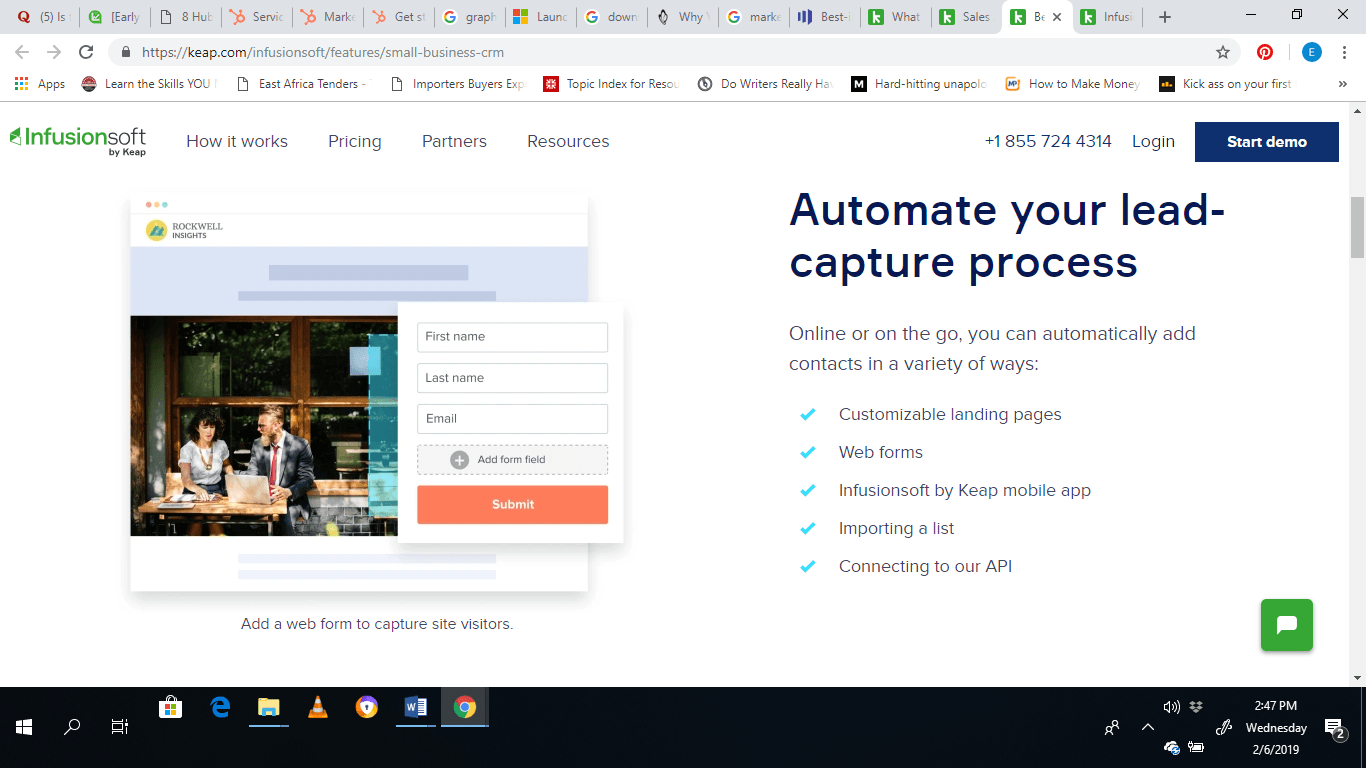This screenshot has height=768, width=1366.
Task: Switch to the 8 Hub browser tab
Action: [x=186, y=17]
